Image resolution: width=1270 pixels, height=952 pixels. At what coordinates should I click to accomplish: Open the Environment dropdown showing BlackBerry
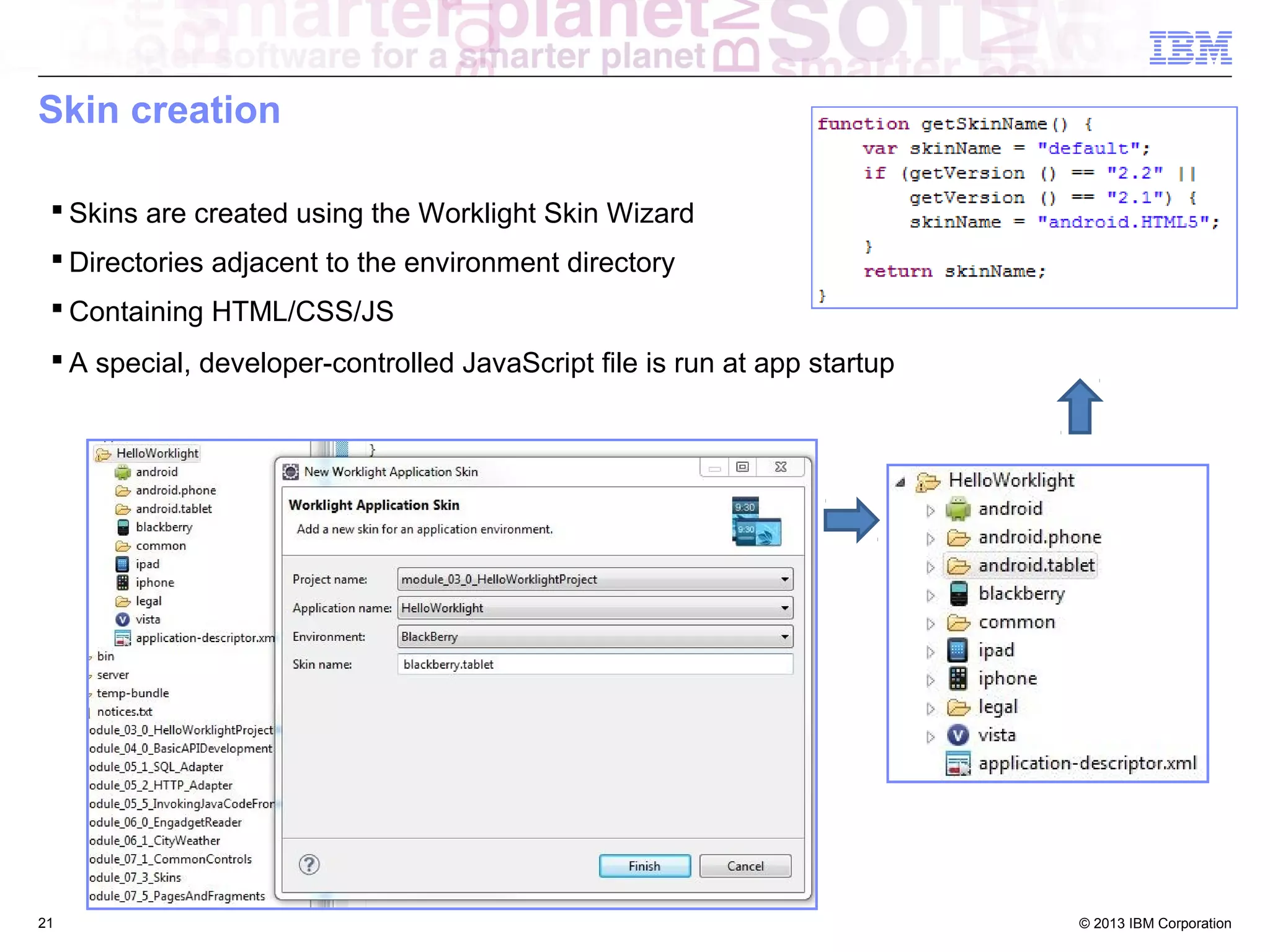click(x=595, y=637)
